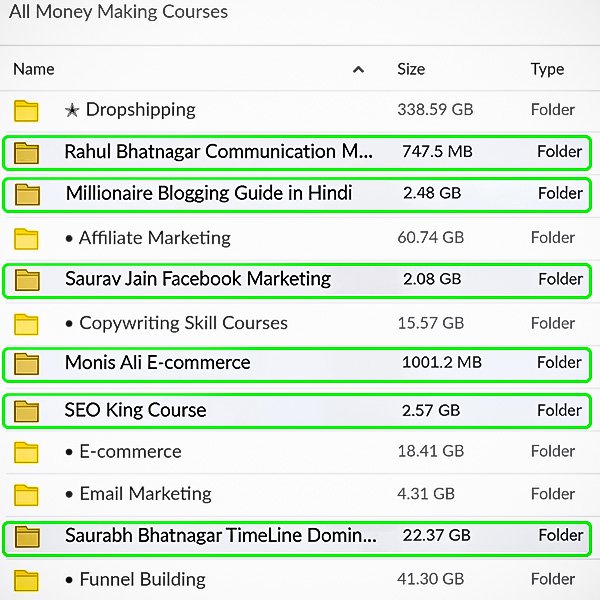Open the Funnel Building folder name
The image size is (600, 600).
pyautogui.click(x=135, y=580)
